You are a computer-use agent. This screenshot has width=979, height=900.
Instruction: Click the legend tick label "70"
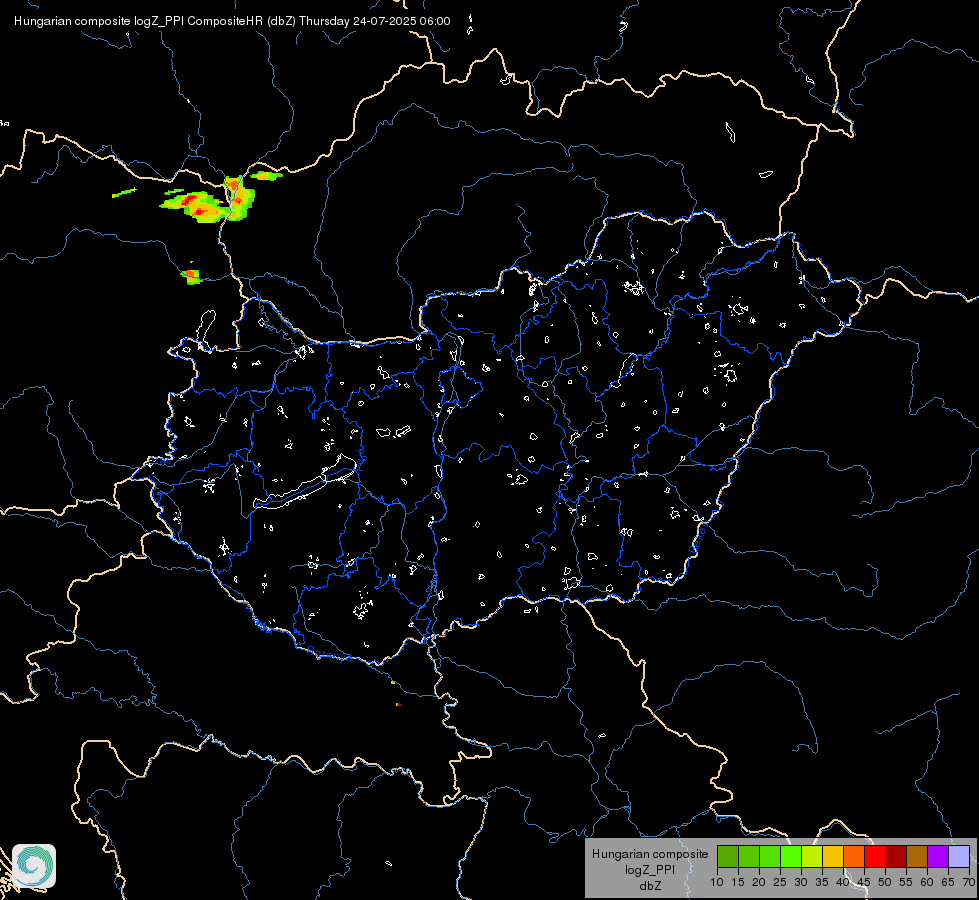coord(969,882)
